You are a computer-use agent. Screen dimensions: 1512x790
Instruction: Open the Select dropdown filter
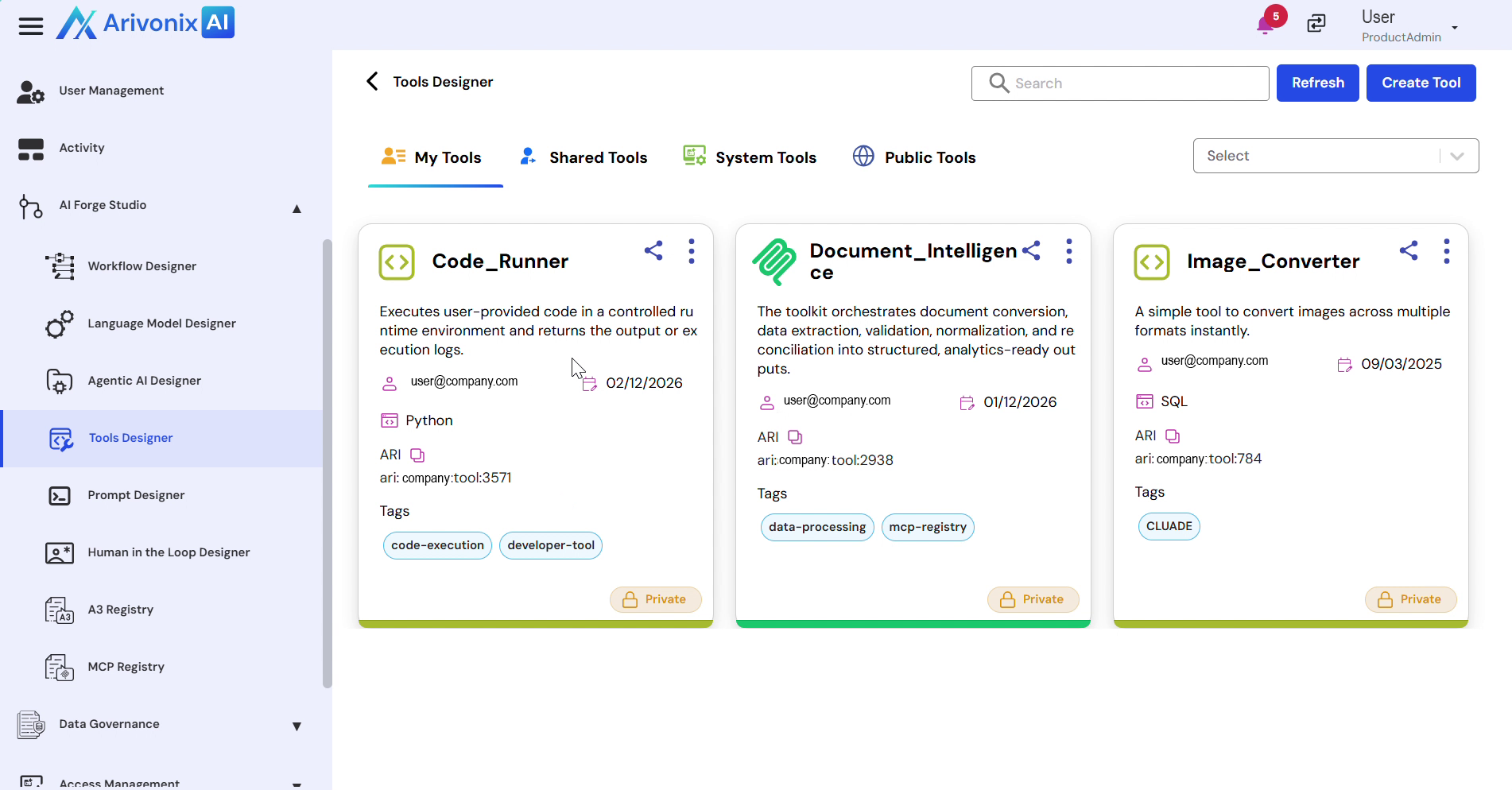click(1336, 156)
